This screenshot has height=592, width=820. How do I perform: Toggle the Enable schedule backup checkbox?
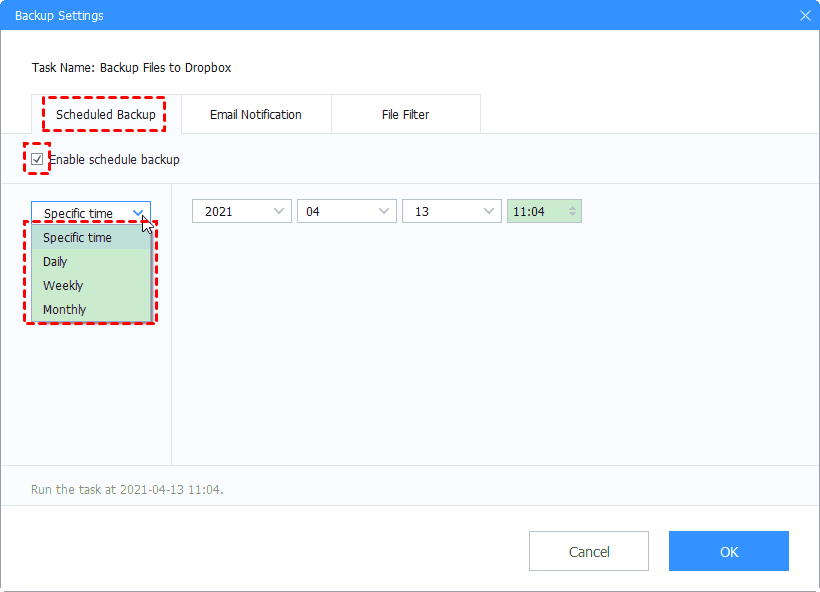click(x=37, y=159)
